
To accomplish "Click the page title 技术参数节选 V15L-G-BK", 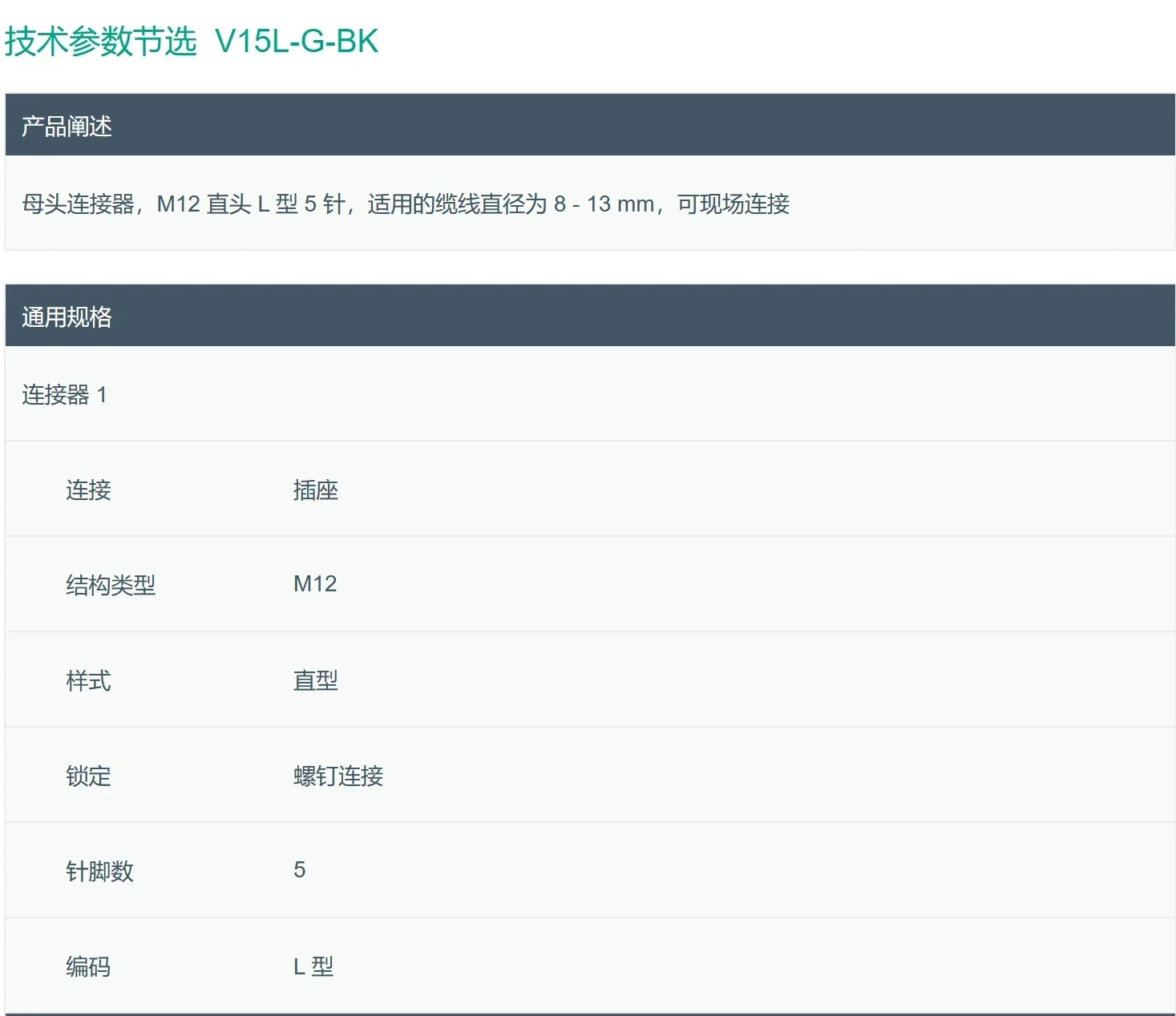I will pos(192,41).
